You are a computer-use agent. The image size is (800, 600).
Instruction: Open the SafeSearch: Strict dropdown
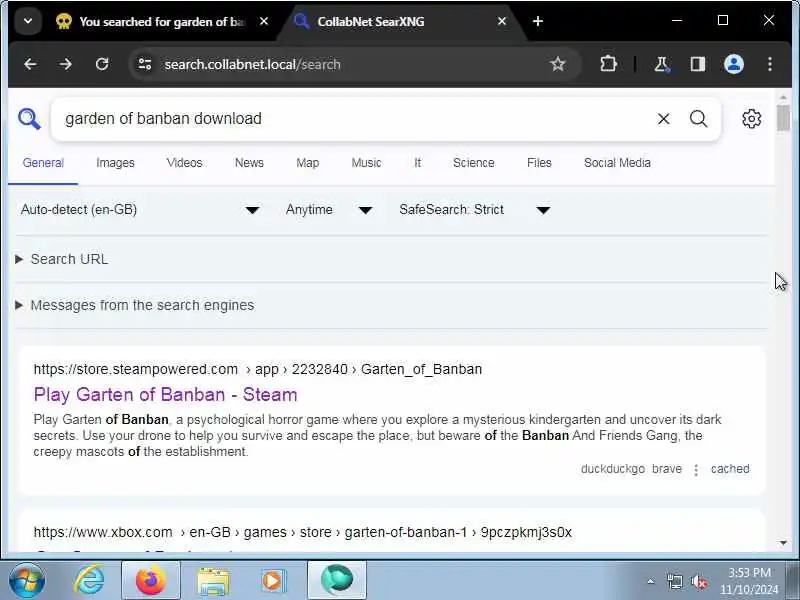click(474, 210)
